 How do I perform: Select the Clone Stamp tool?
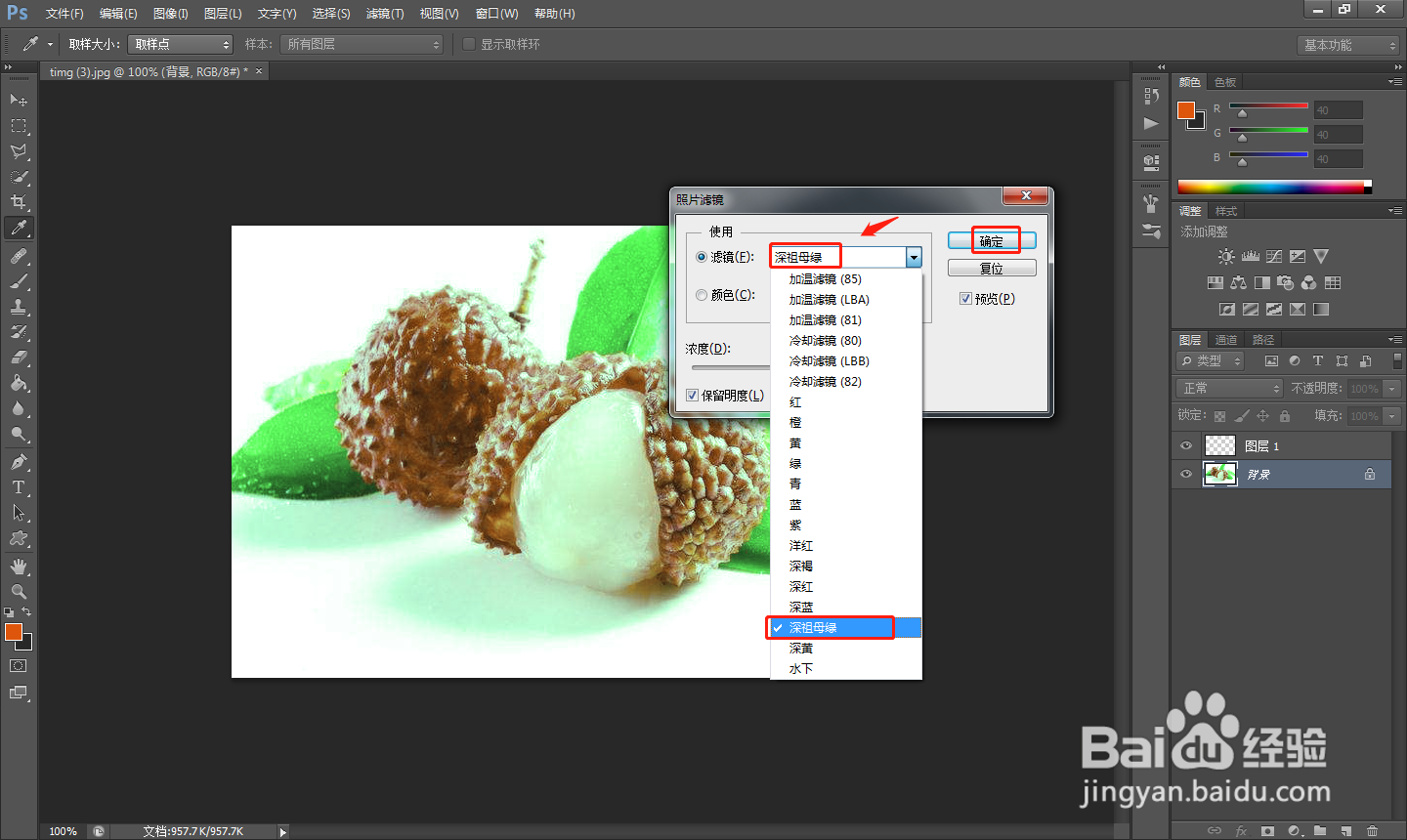pos(19,307)
